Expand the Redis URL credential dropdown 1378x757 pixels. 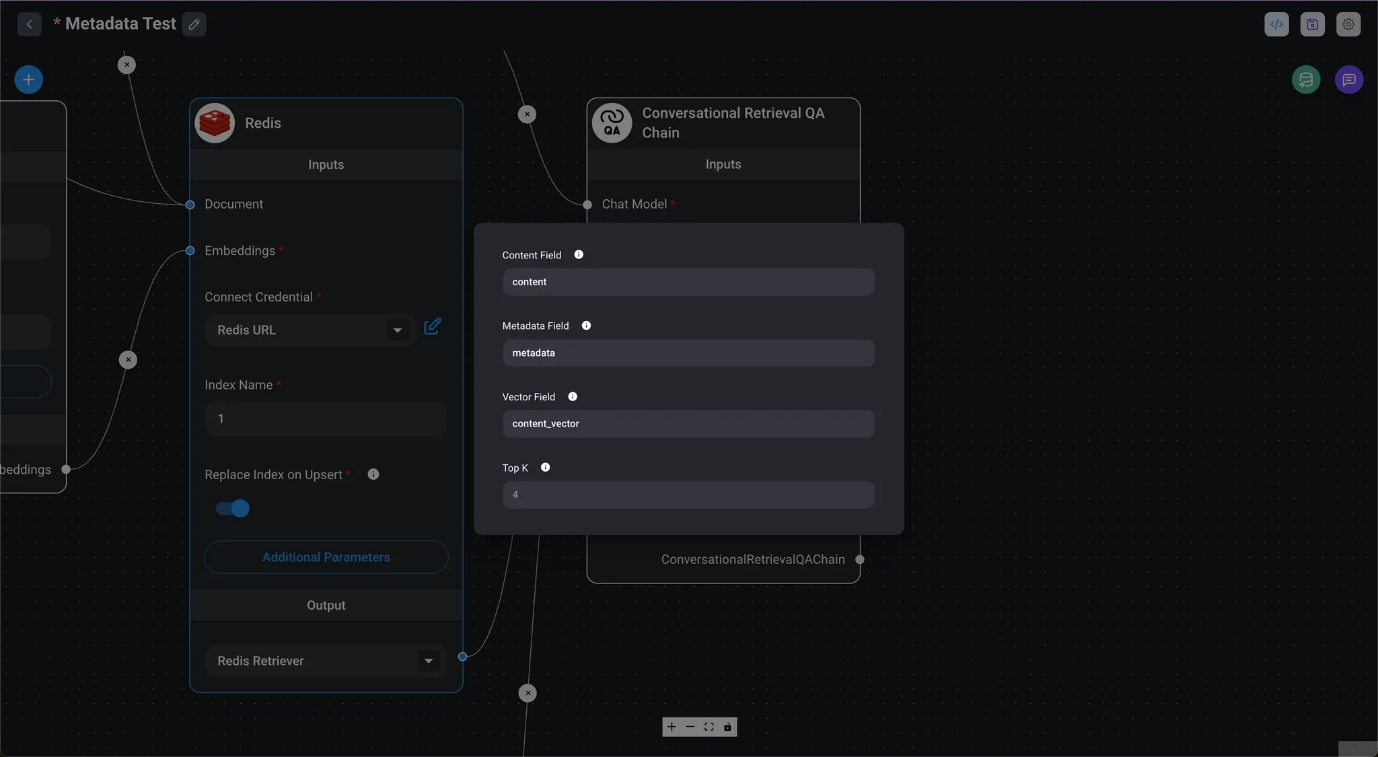pos(397,330)
